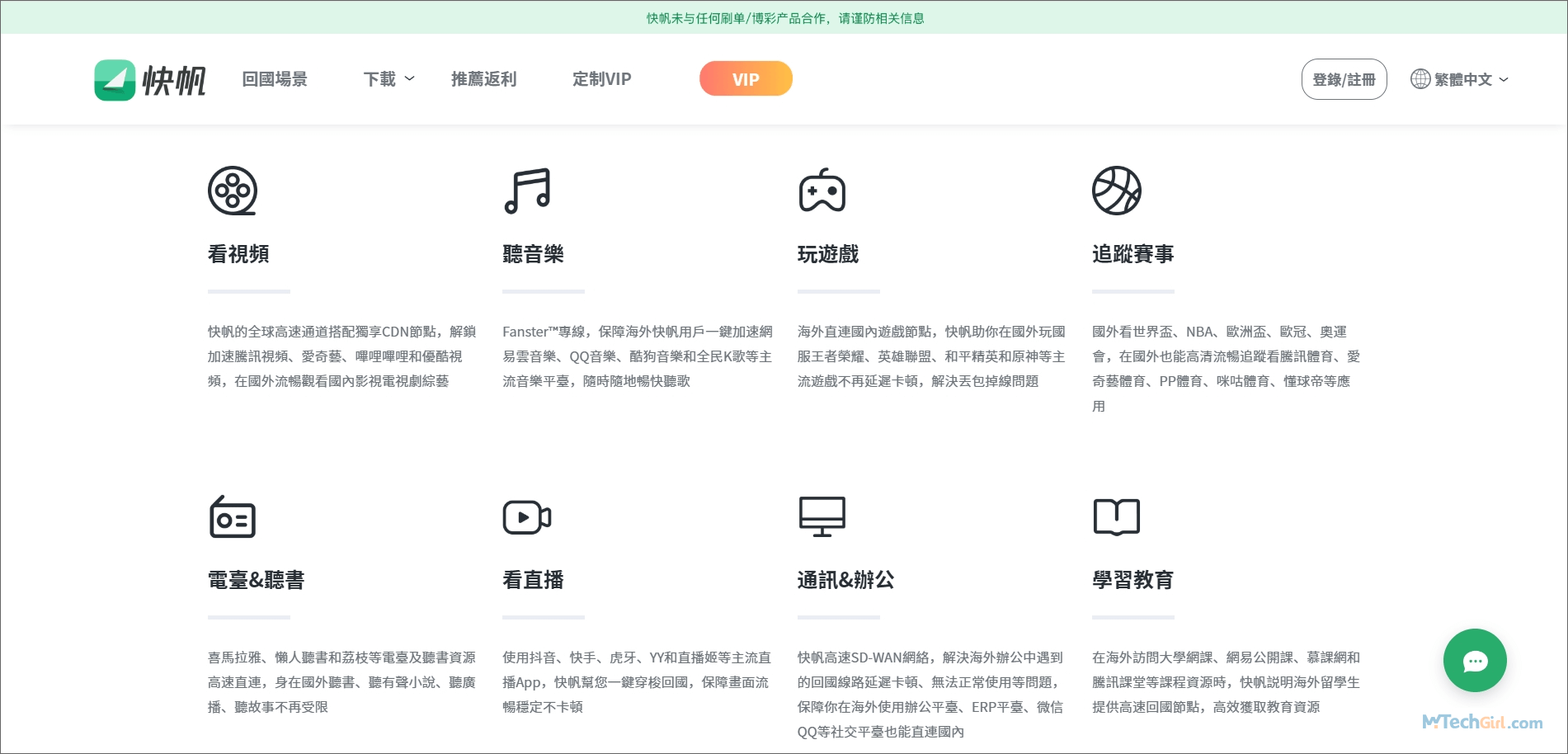Expand the chevron next to 繁體中文
Viewport: 1568px width, 754px height.
(1503, 79)
